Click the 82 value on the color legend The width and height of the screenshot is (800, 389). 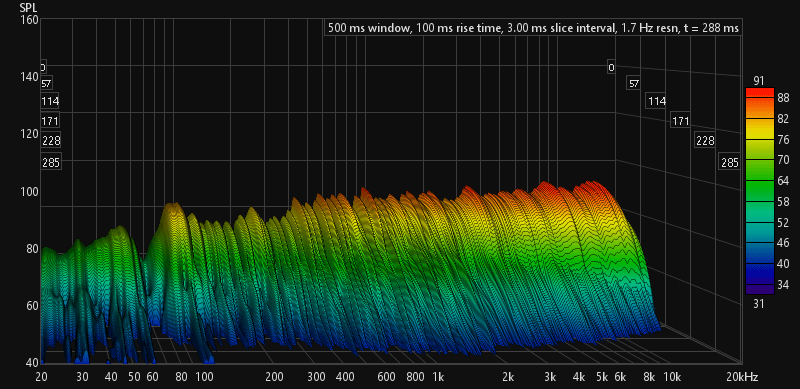click(783, 118)
